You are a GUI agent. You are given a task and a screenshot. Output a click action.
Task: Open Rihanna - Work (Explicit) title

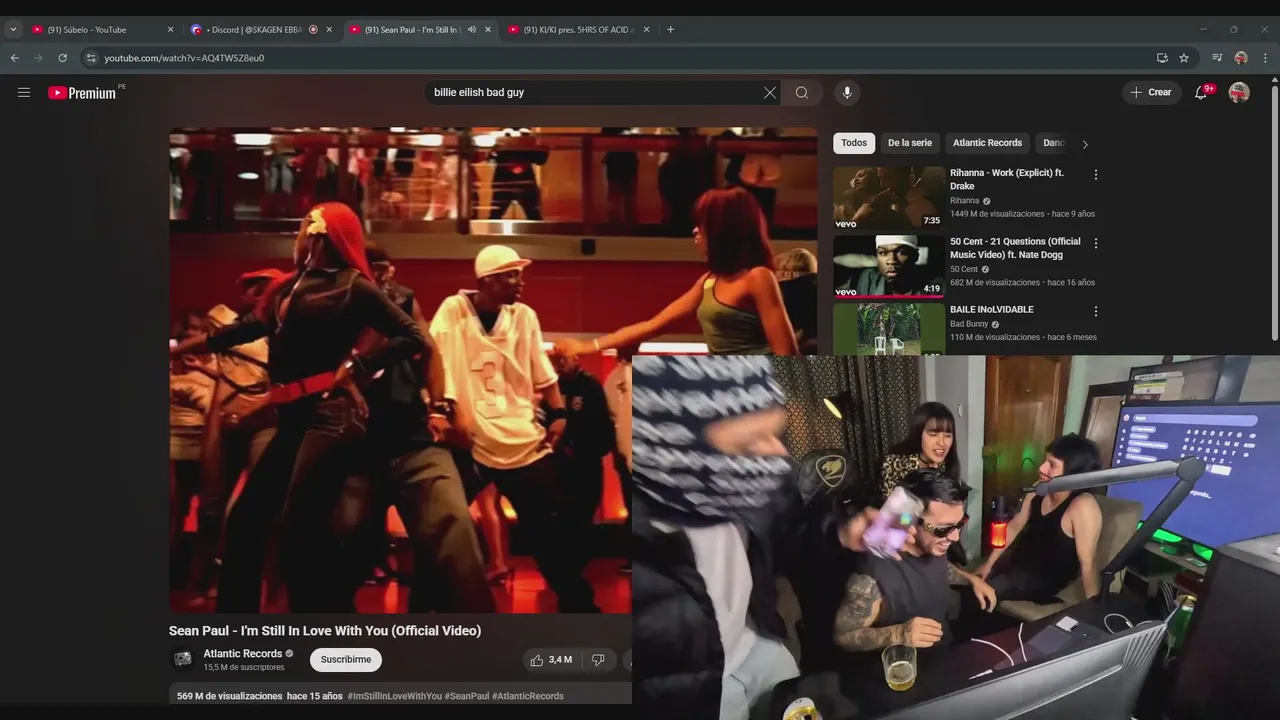[1007, 180]
